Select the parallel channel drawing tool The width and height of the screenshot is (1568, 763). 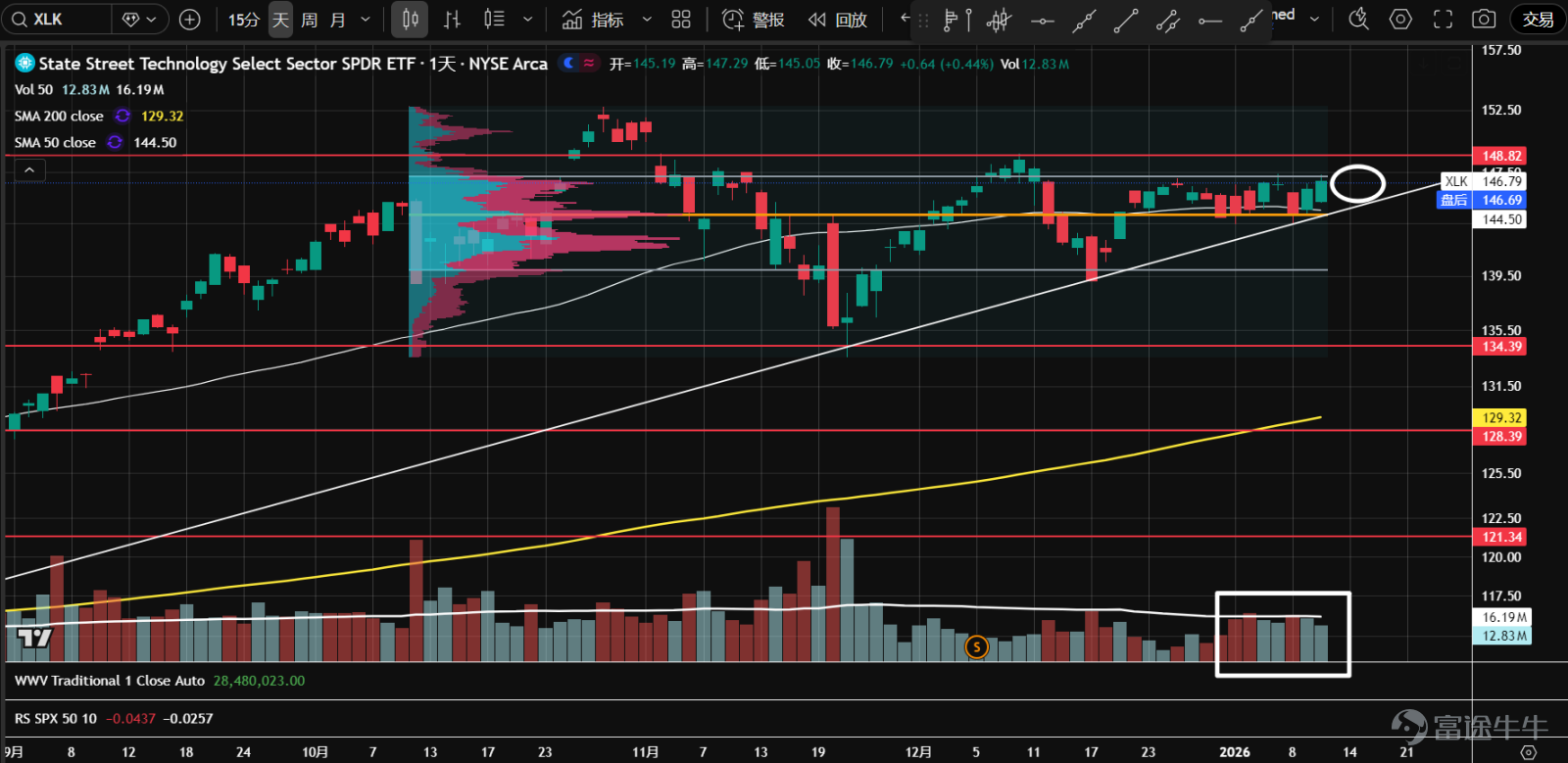(x=1167, y=21)
